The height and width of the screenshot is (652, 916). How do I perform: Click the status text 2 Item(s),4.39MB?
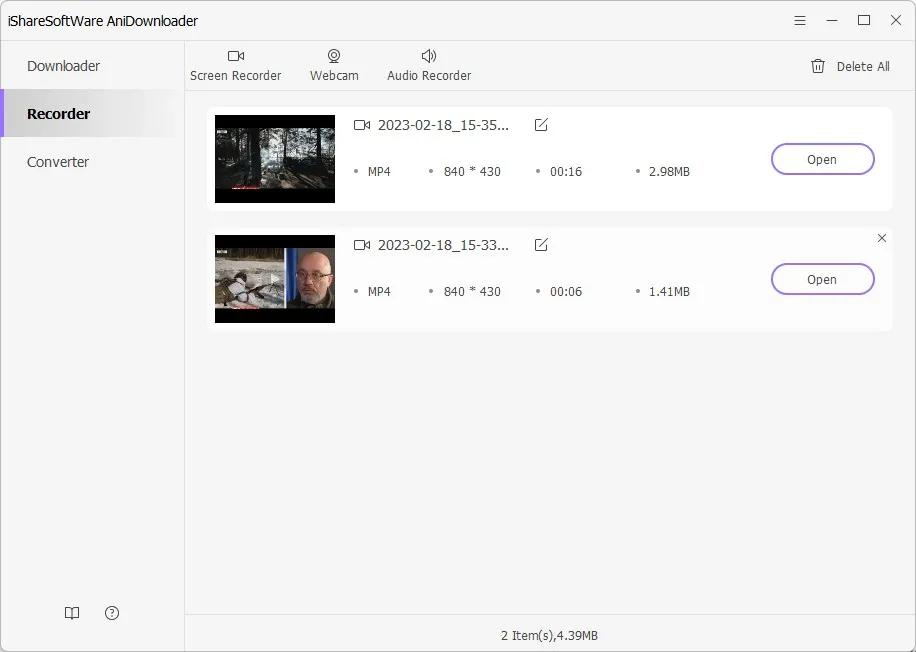[x=549, y=636]
